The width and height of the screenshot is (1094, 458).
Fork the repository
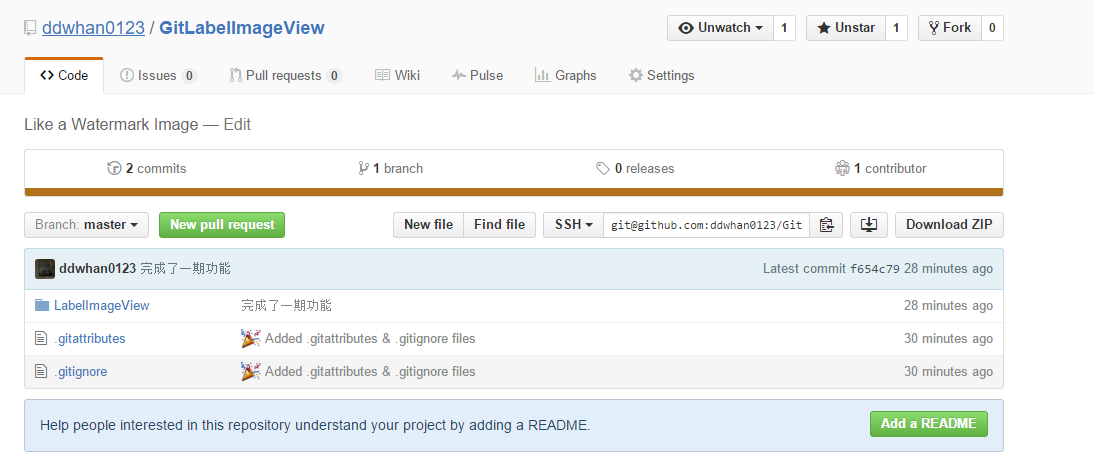tap(950, 28)
